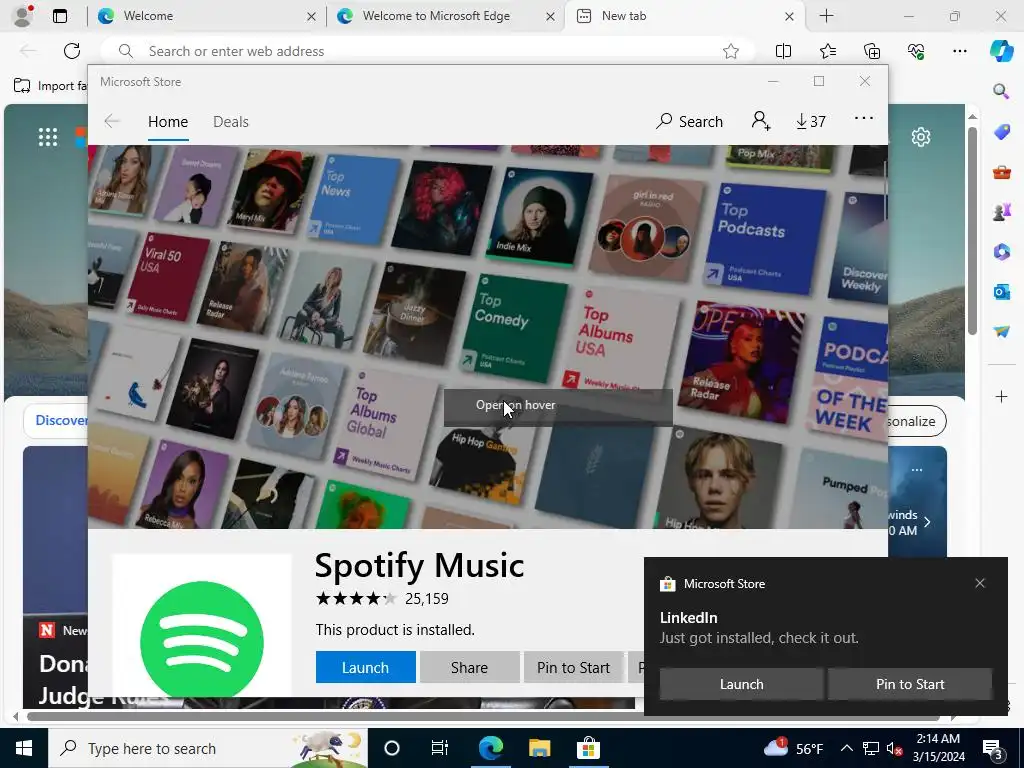Dismiss the Microsoft Store notification
Viewport: 1024px width, 768px height.
pos(980,583)
